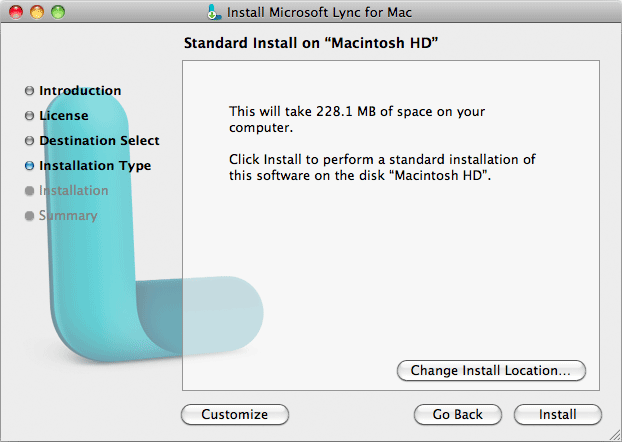622x442 pixels.
Task: Click the window resize grip corner
Action: [x=614, y=435]
